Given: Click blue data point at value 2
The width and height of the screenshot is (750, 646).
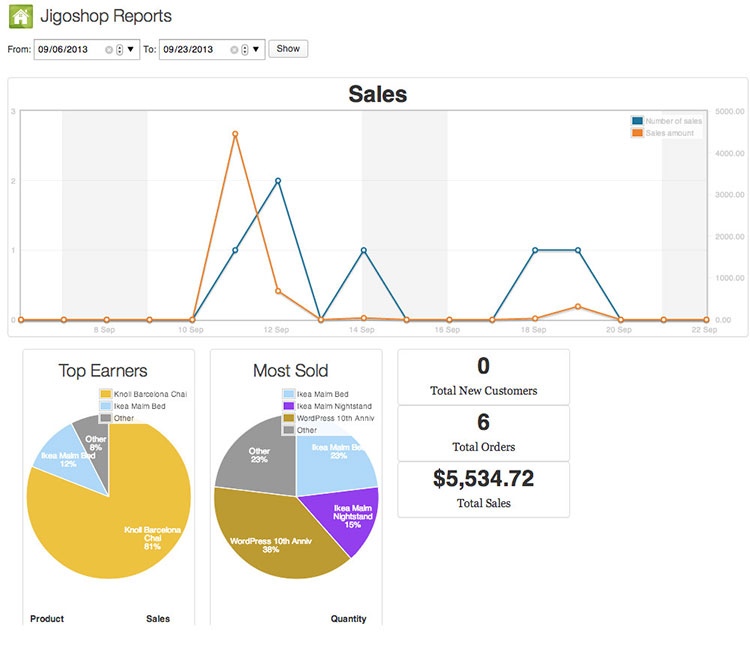Looking at the screenshot, I should [278, 181].
